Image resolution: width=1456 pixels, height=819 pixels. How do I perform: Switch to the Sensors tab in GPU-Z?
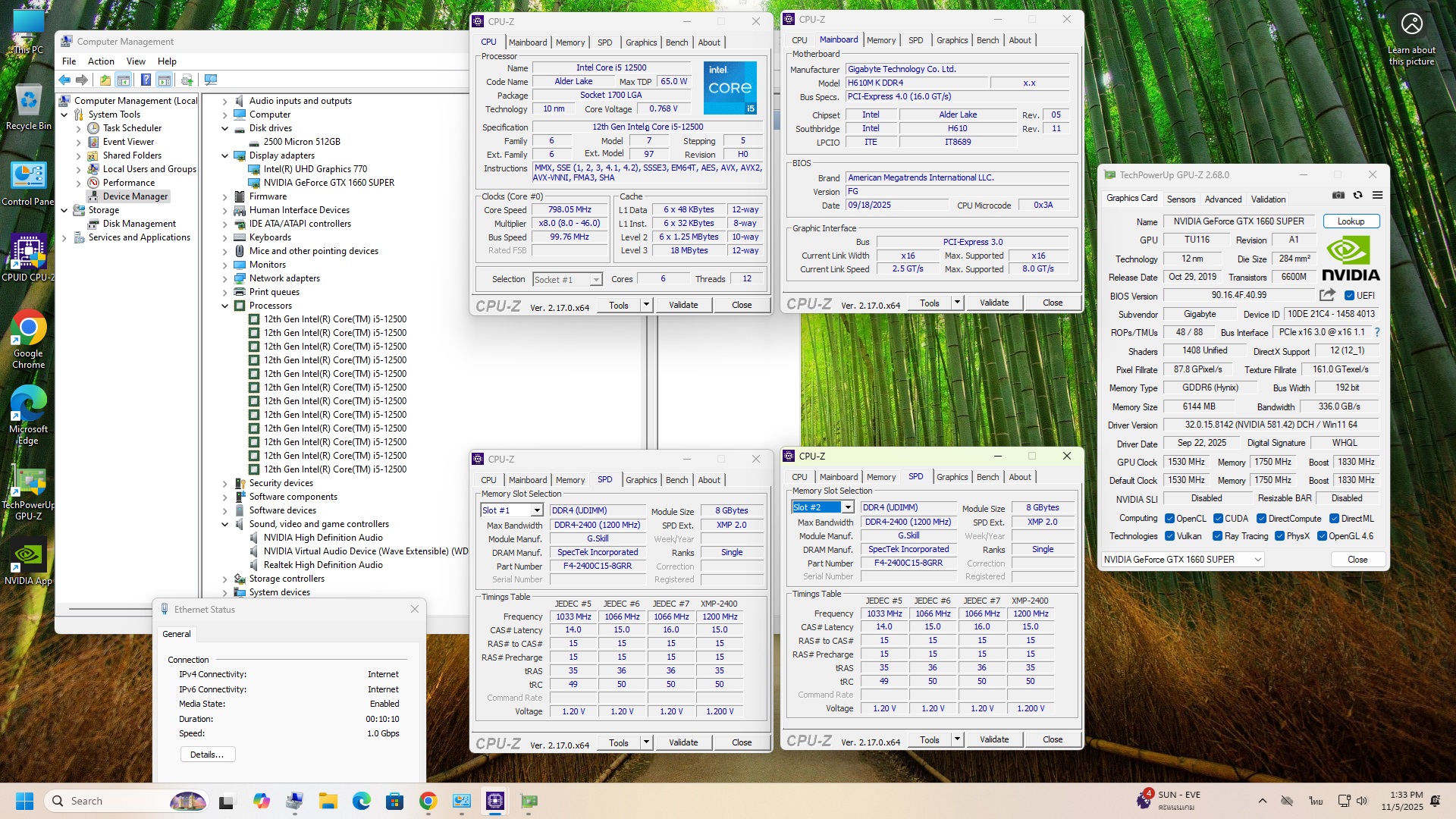tap(1181, 199)
